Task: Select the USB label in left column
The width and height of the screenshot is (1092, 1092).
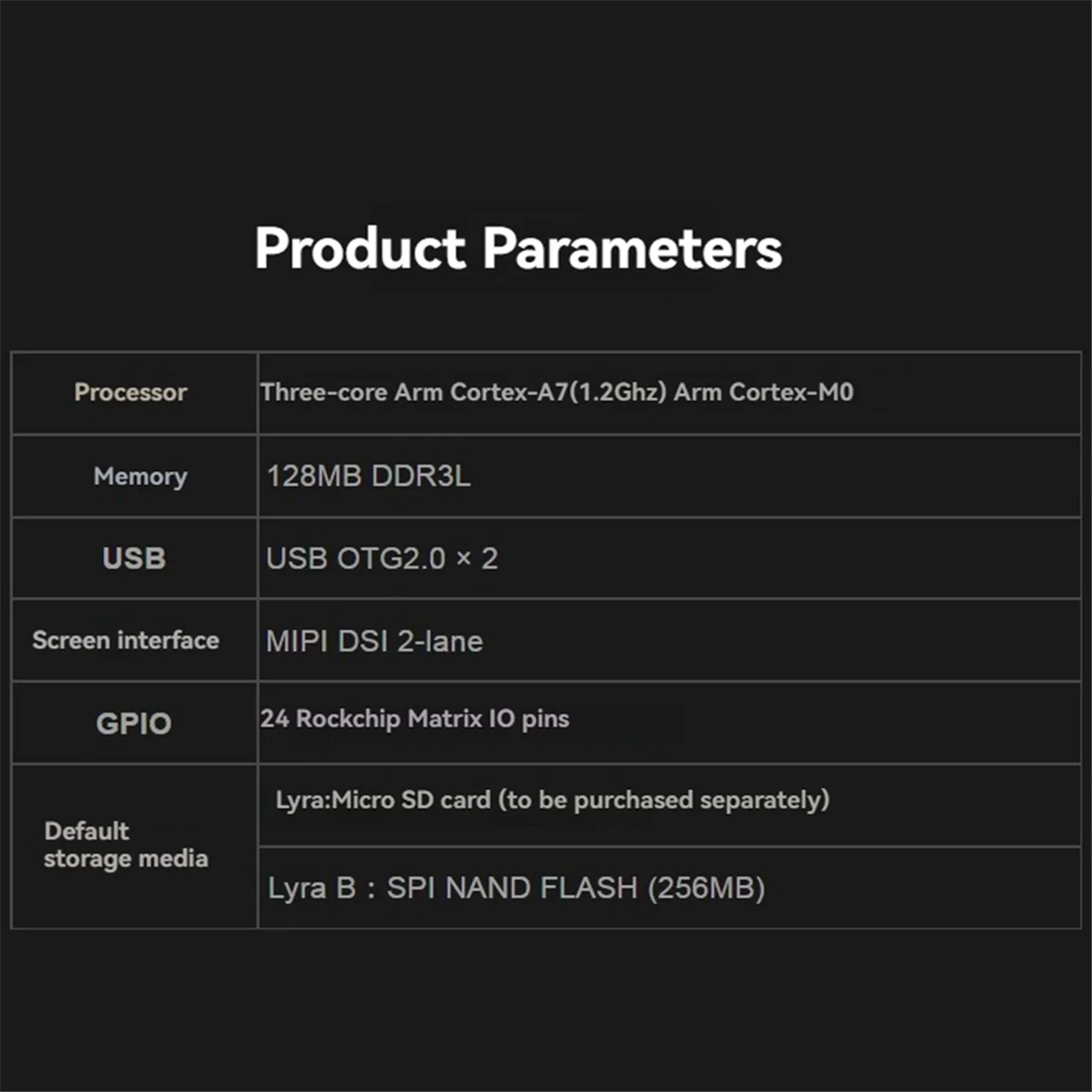Action: pyautogui.click(x=134, y=558)
